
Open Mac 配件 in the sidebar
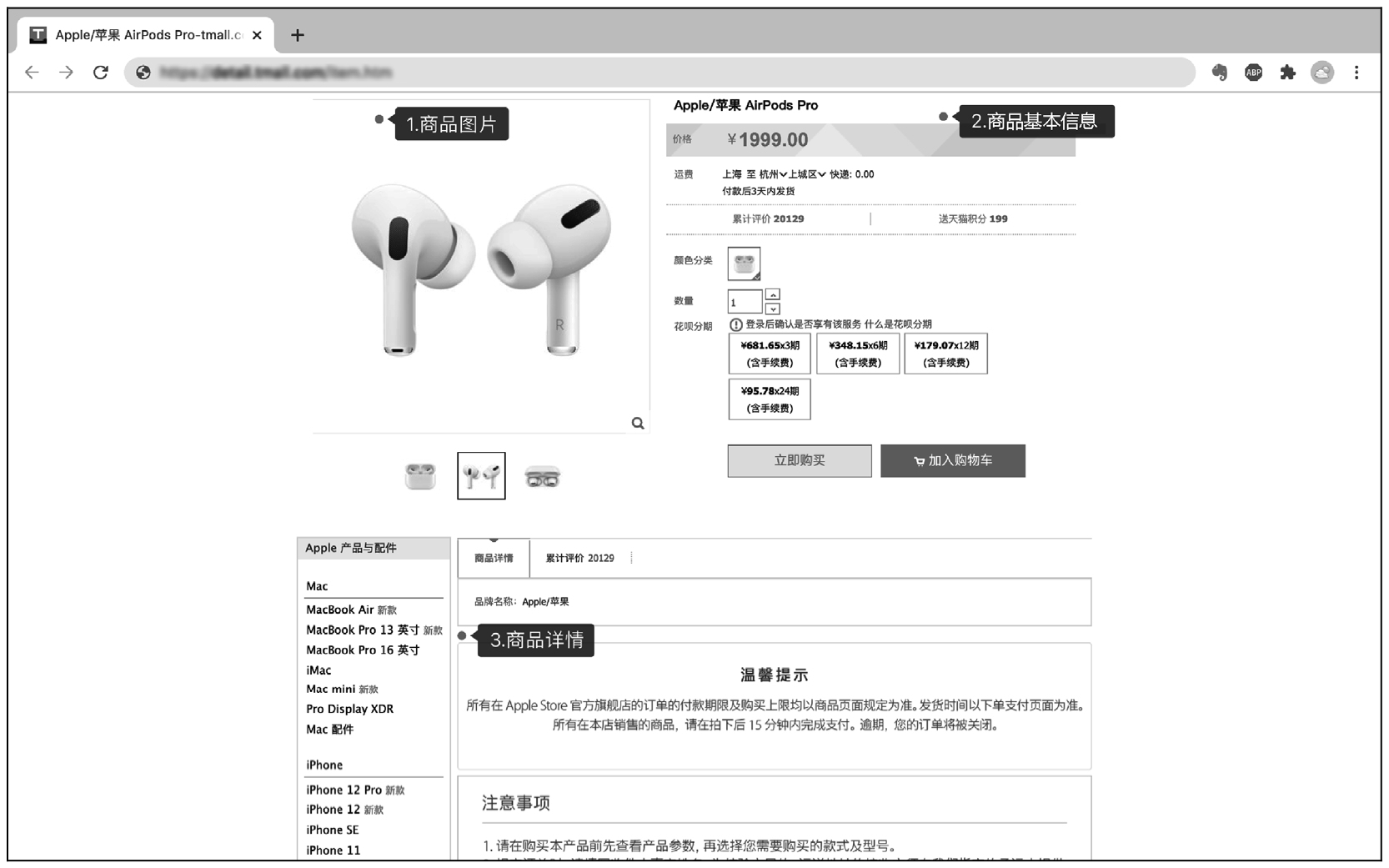pyautogui.click(x=329, y=729)
